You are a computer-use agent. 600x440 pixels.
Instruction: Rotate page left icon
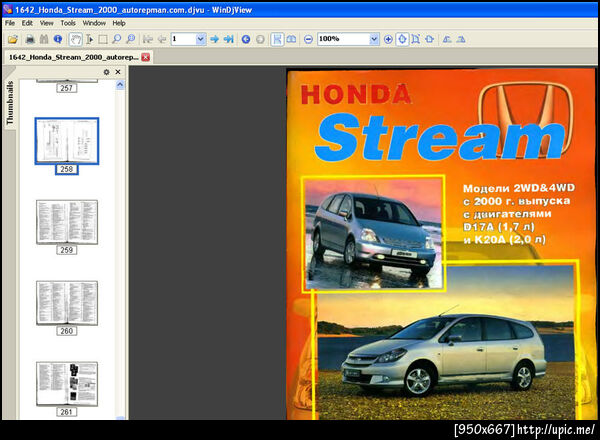[x=447, y=39]
